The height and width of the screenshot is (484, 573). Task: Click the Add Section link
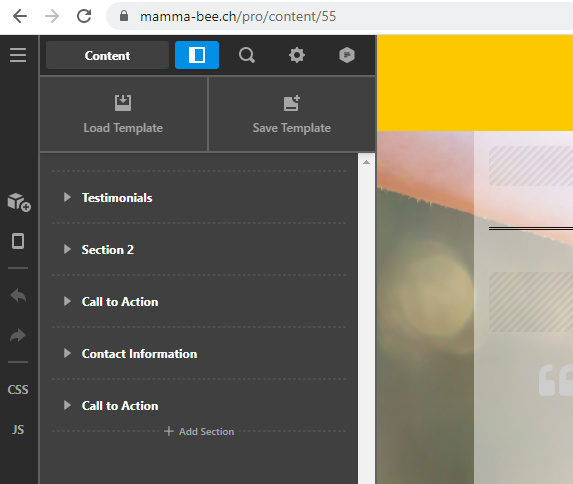(x=199, y=431)
